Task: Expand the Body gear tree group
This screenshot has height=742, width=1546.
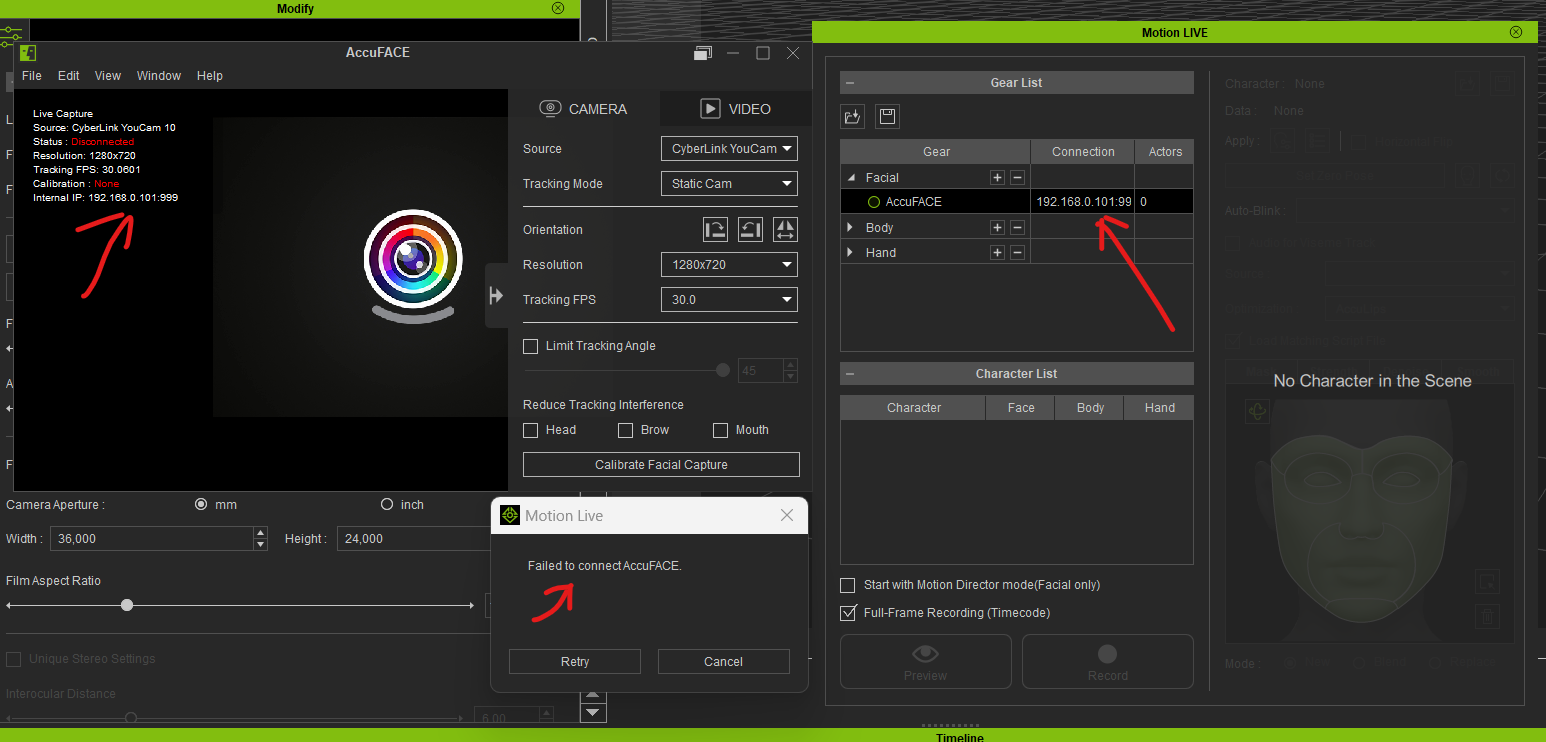Action: pos(852,228)
